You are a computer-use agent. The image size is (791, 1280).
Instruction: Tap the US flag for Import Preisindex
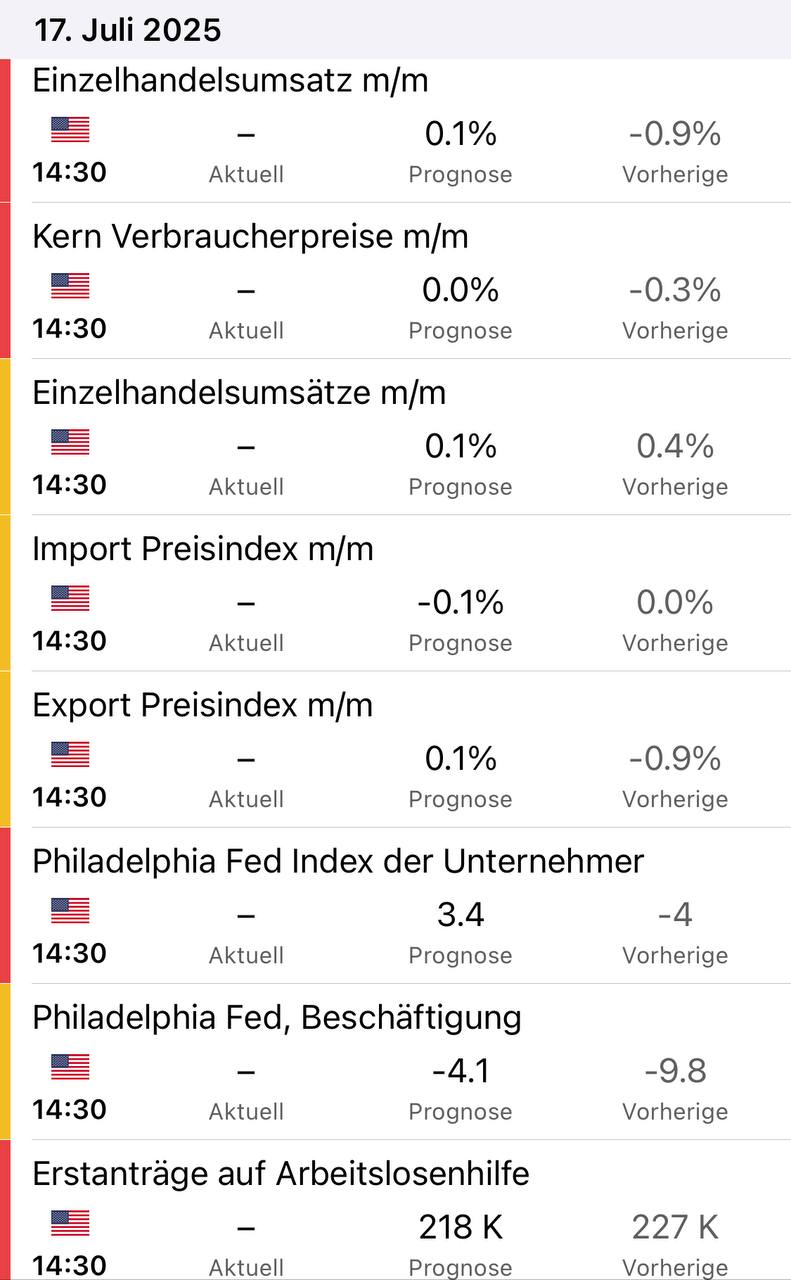coord(70,598)
